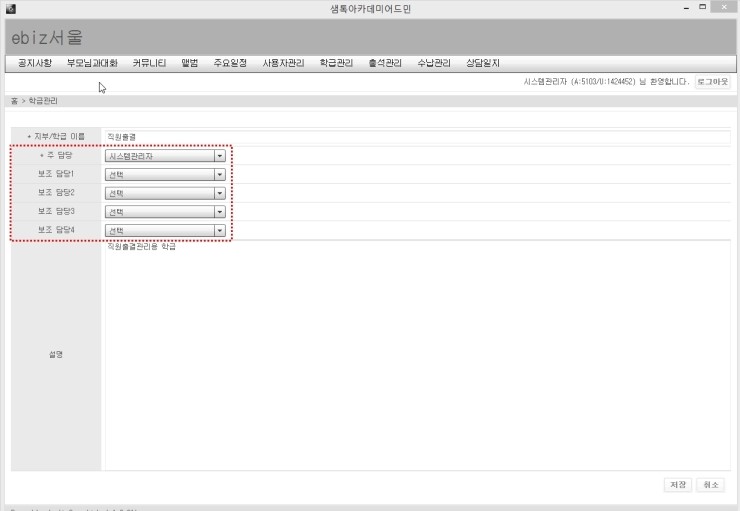Open the 주요일정 menu
Screen dimensions: 740x511
tap(230, 63)
